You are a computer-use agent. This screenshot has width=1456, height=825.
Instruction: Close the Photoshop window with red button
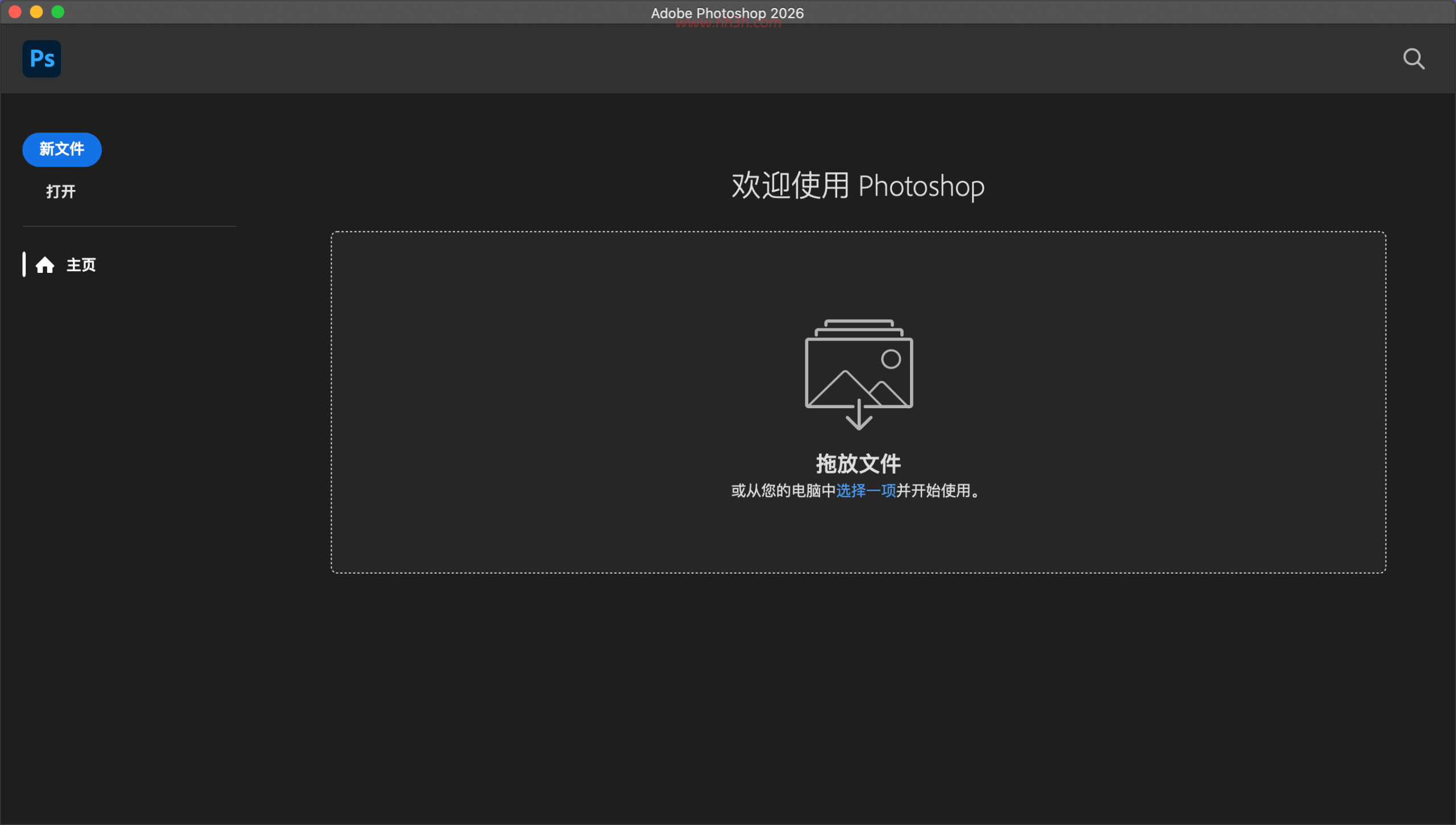[15, 12]
